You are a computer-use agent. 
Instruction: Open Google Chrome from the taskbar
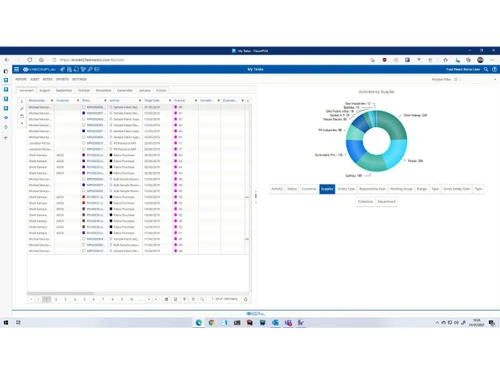tap(212, 322)
